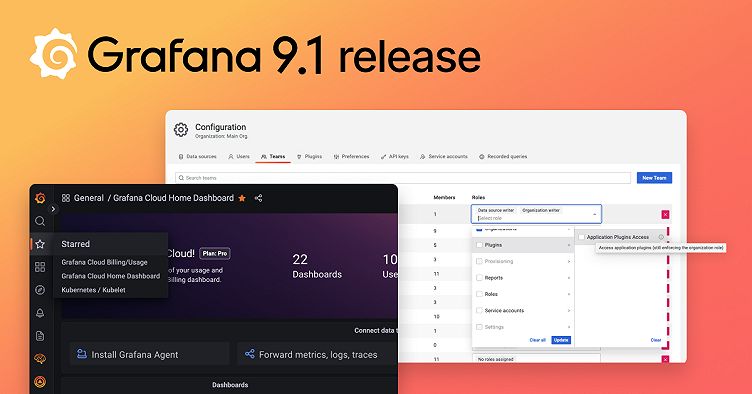Open the search icon in the sidebar

coord(40,221)
